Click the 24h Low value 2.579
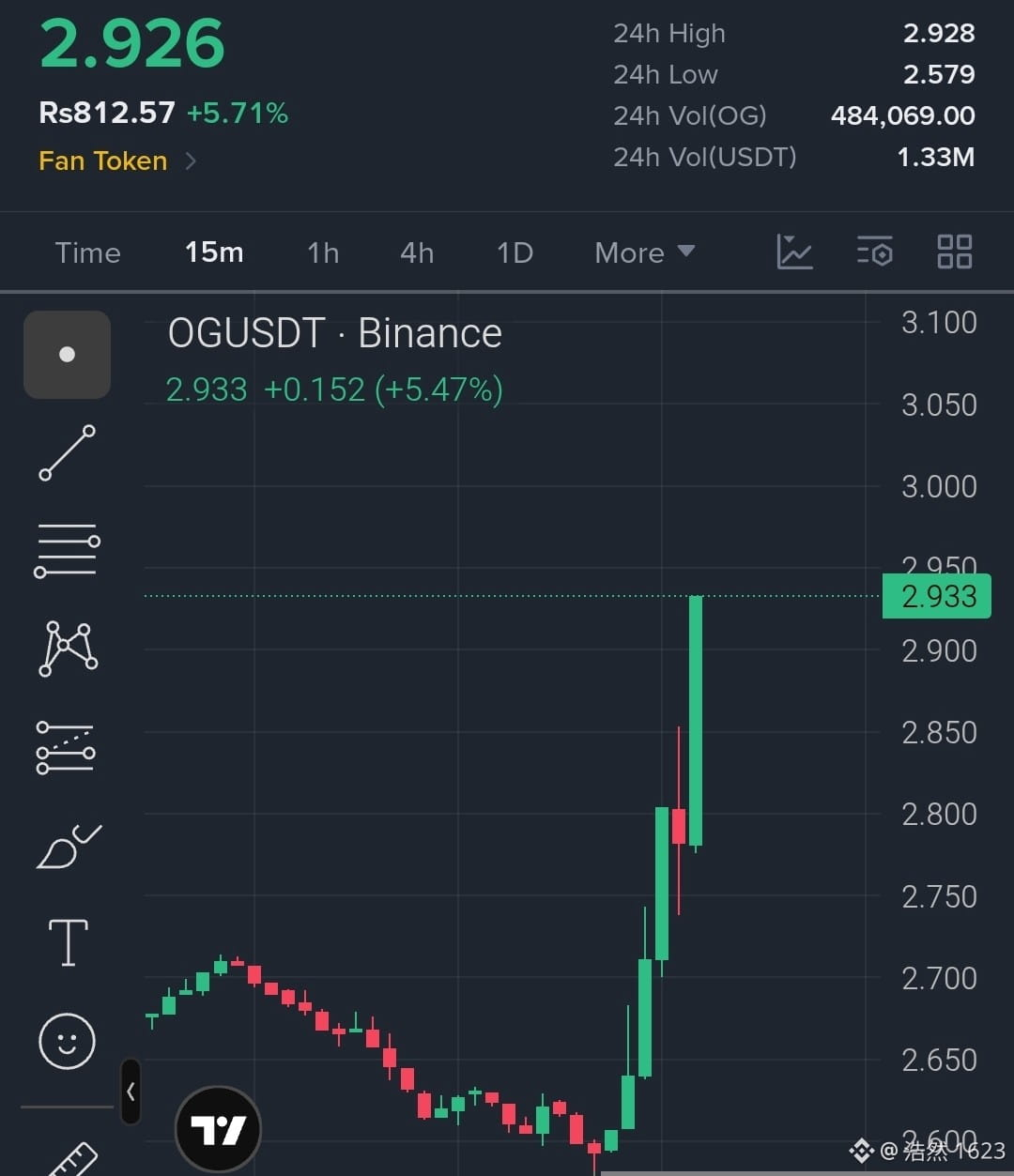Screen dimensions: 1014x1176 click(939, 74)
